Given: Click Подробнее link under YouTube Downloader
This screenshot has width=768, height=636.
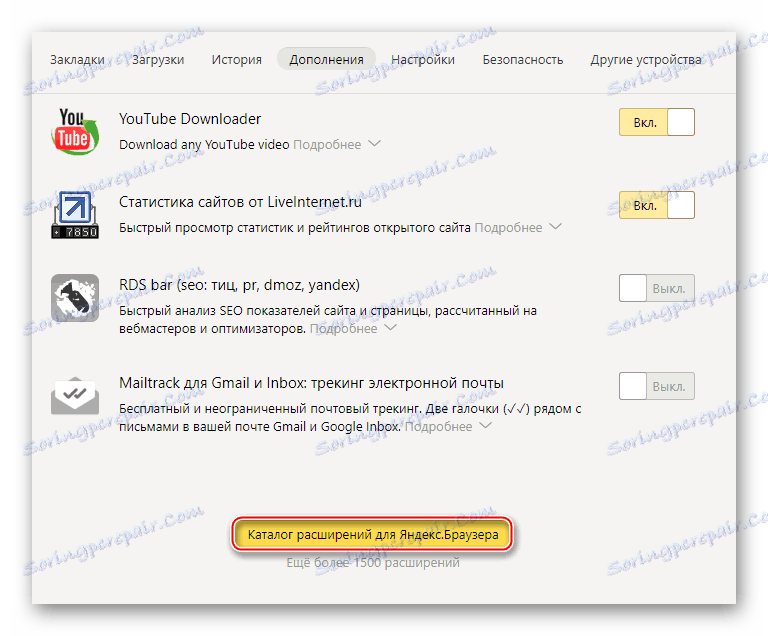Looking at the screenshot, I should 327,145.
